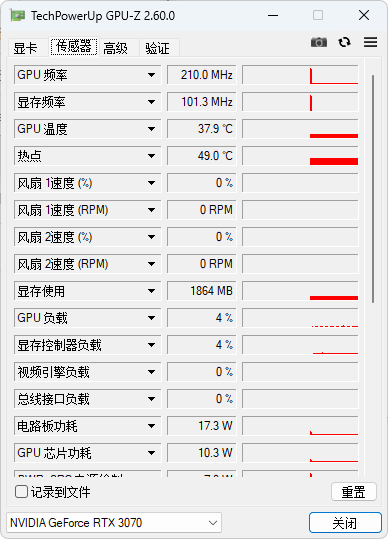
Task: Click the 1864 MB memory value
Action: 202,291
